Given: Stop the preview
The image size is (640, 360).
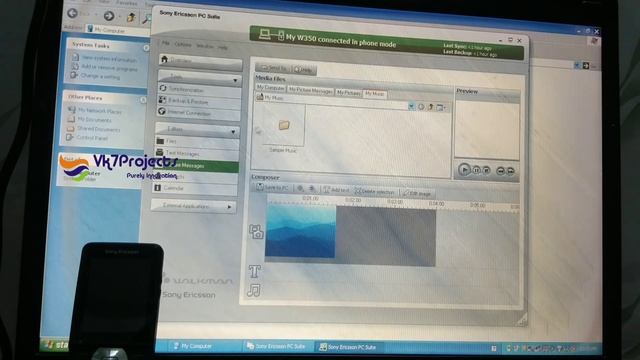Looking at the screenshot, I should click(x=487, y=170).
